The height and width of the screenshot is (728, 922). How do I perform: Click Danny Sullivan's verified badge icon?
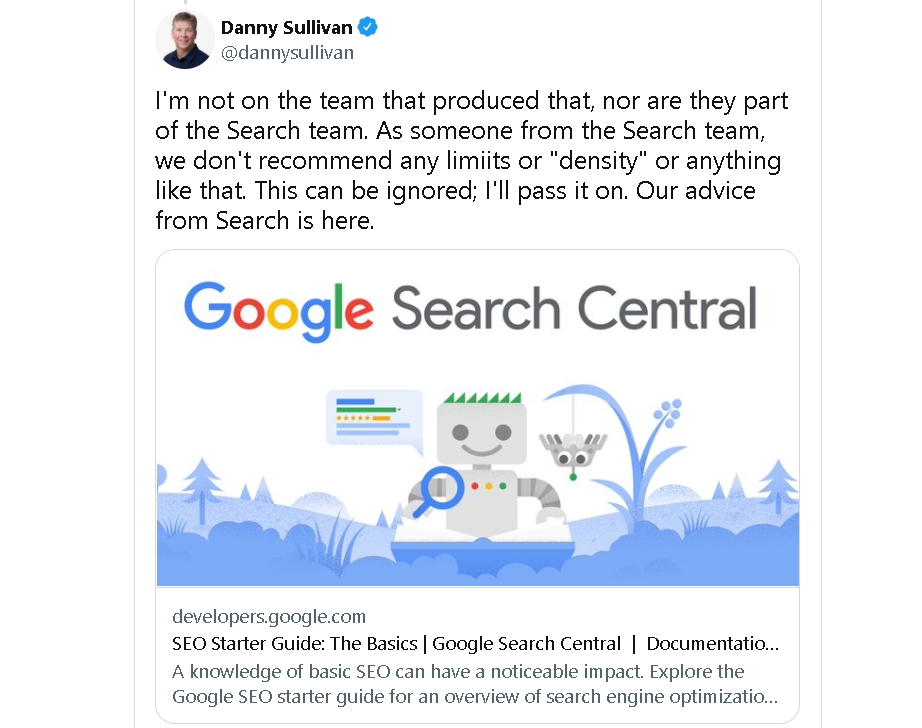(x=368, y=28)
